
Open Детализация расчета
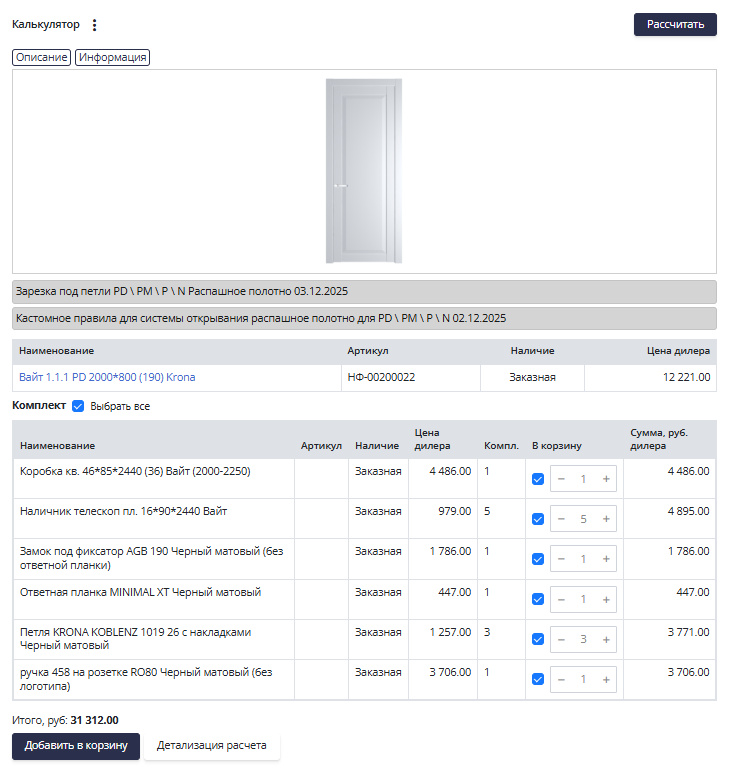tap(211, 746)
